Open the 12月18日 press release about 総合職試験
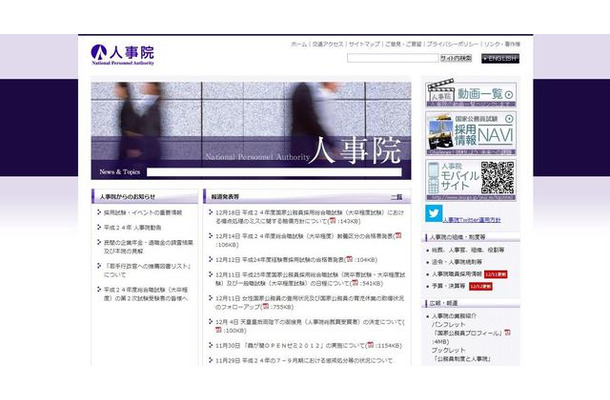Screen dimensions: 610x400 click(x=310, y=217)
